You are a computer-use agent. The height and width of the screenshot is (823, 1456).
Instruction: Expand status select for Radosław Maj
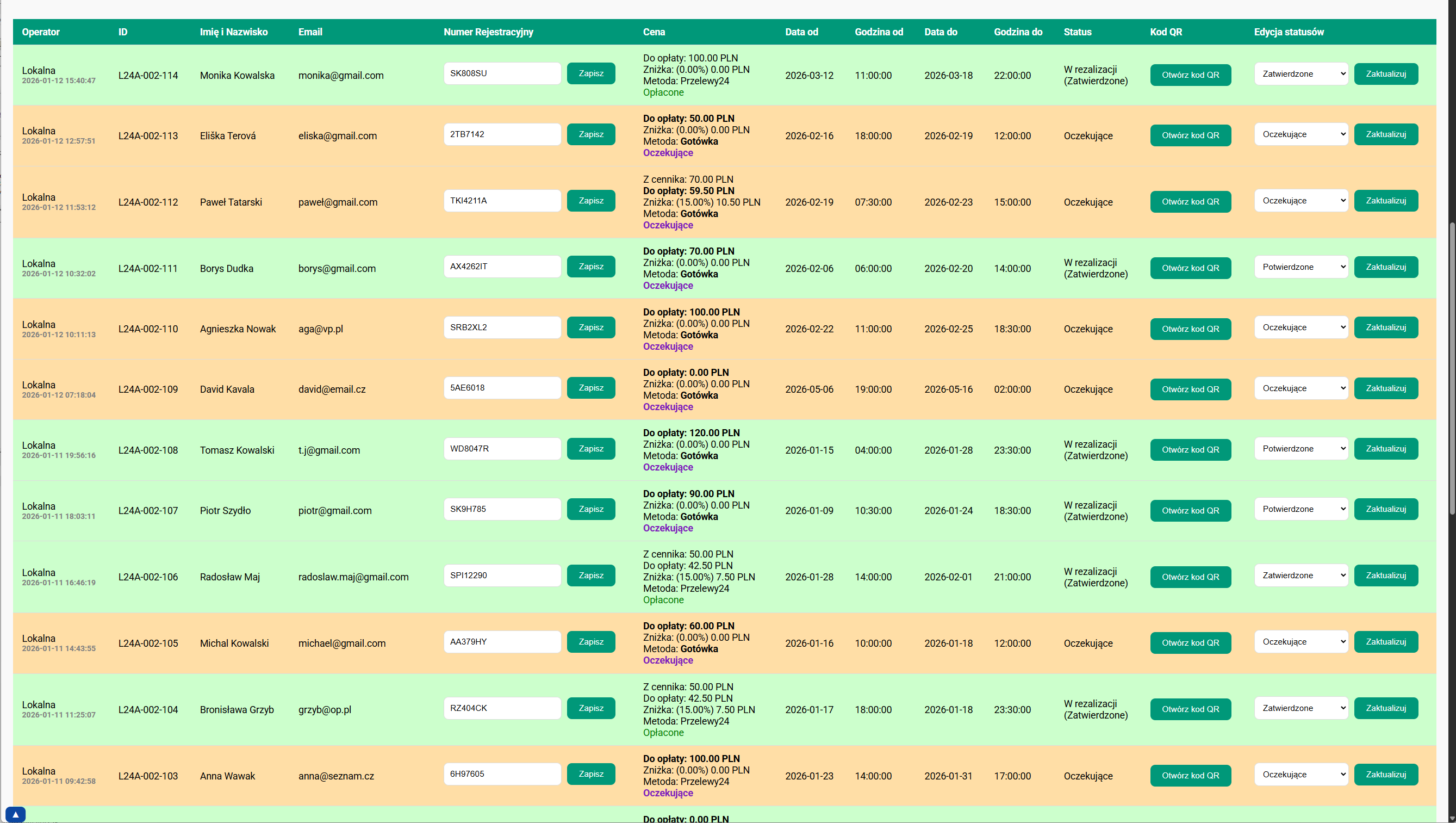[1301, 576]
